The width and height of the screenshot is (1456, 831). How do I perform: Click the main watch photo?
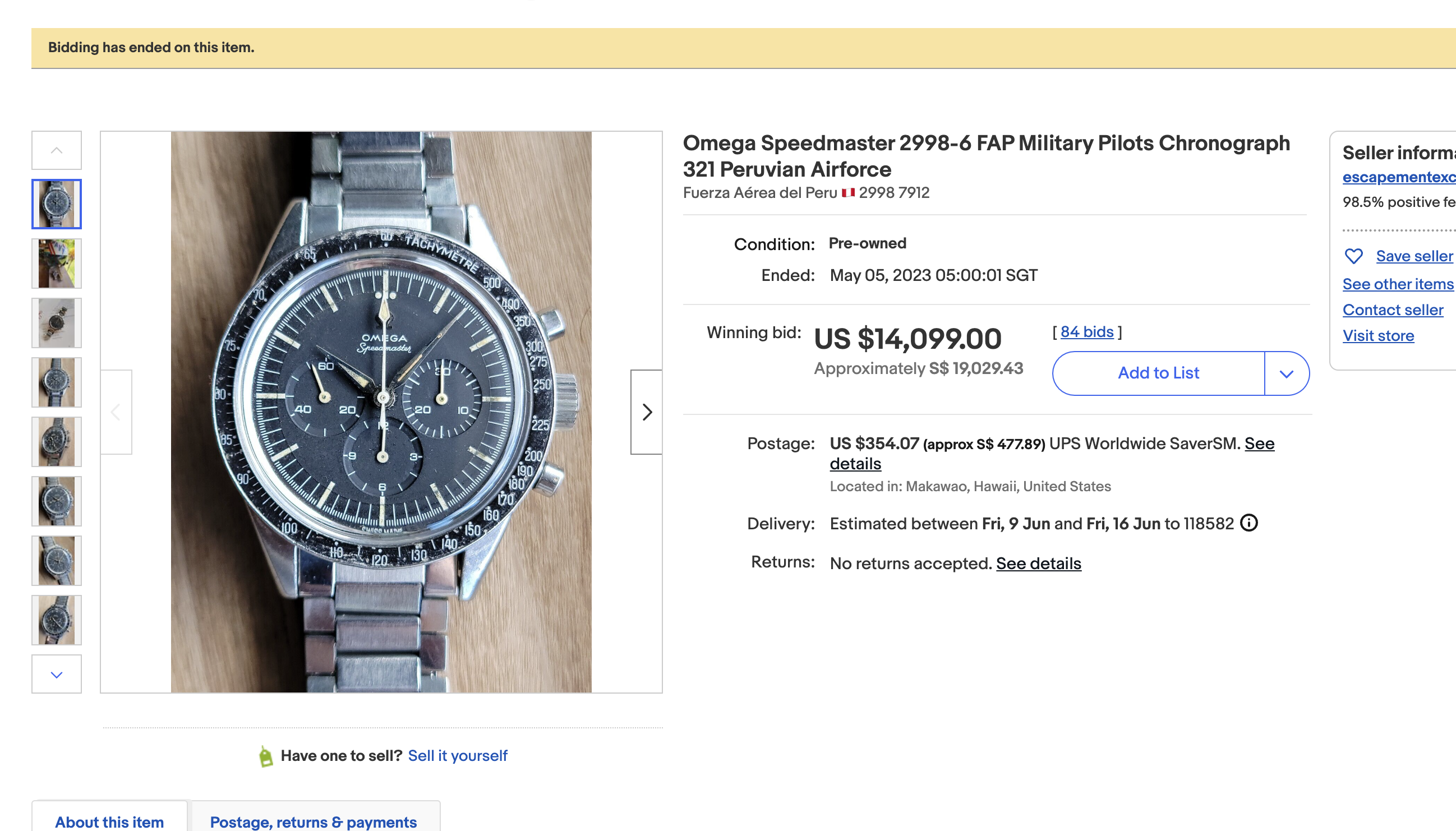(x=381, y=412)
